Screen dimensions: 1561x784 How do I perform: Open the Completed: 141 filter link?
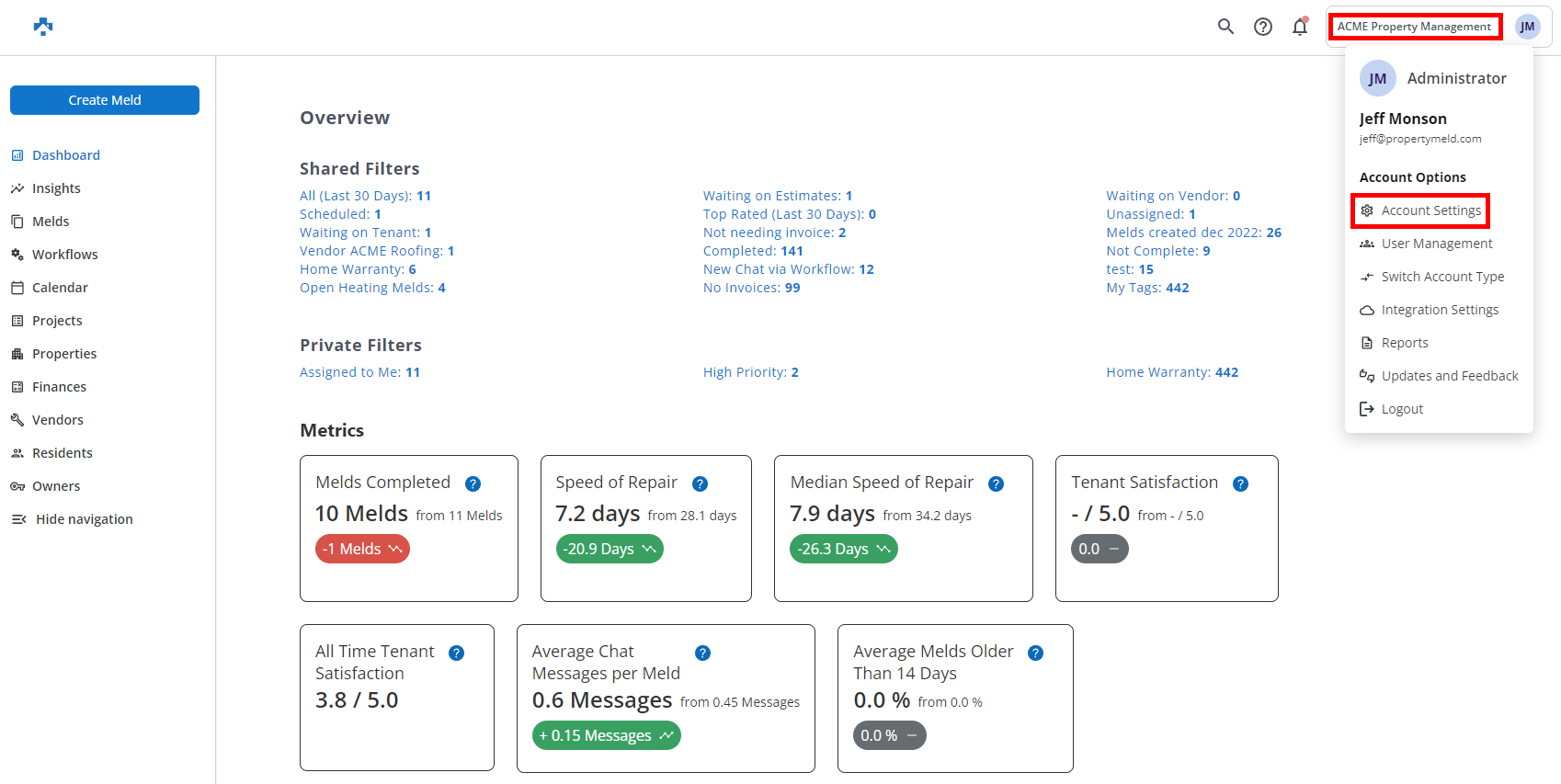coord(753,251)
